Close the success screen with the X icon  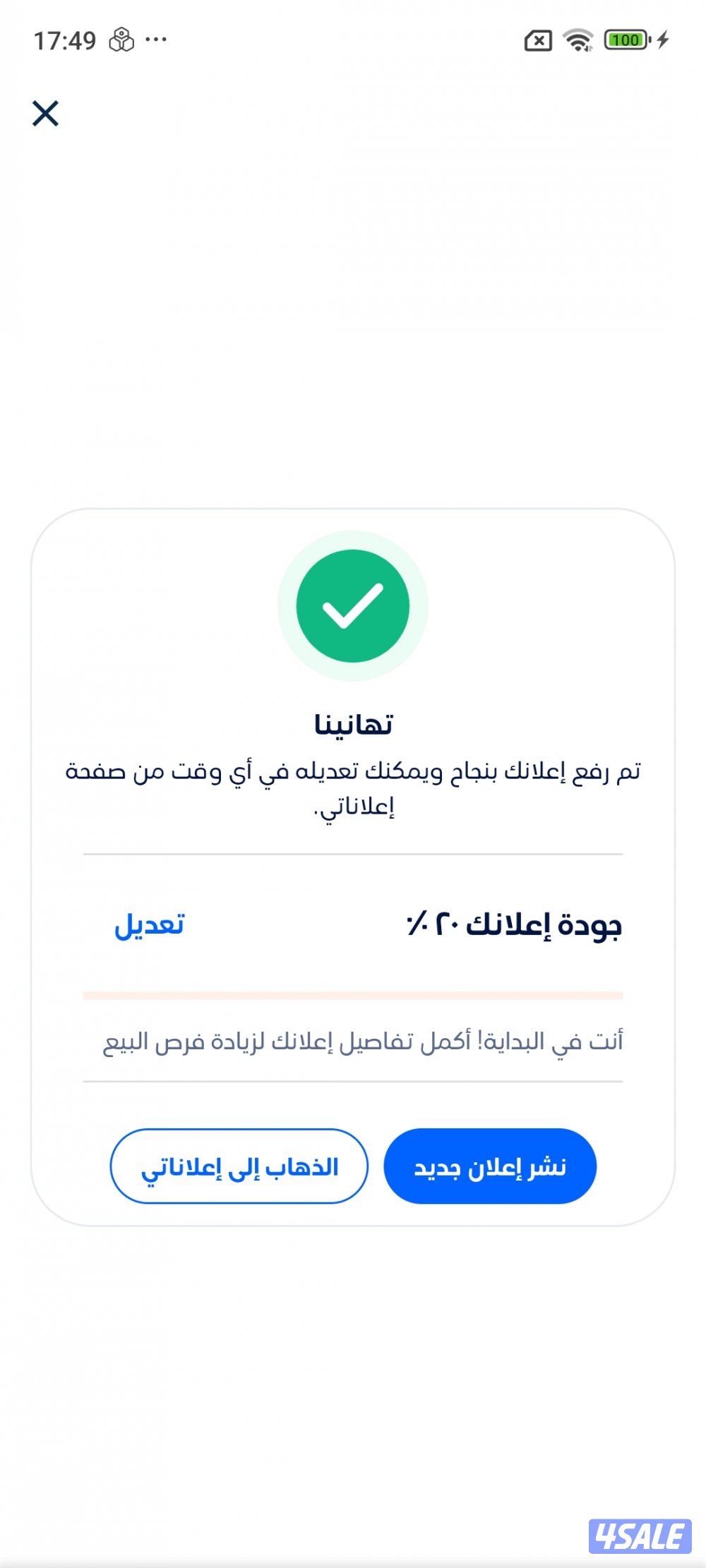pyautogui.click(x=45, y=113)
